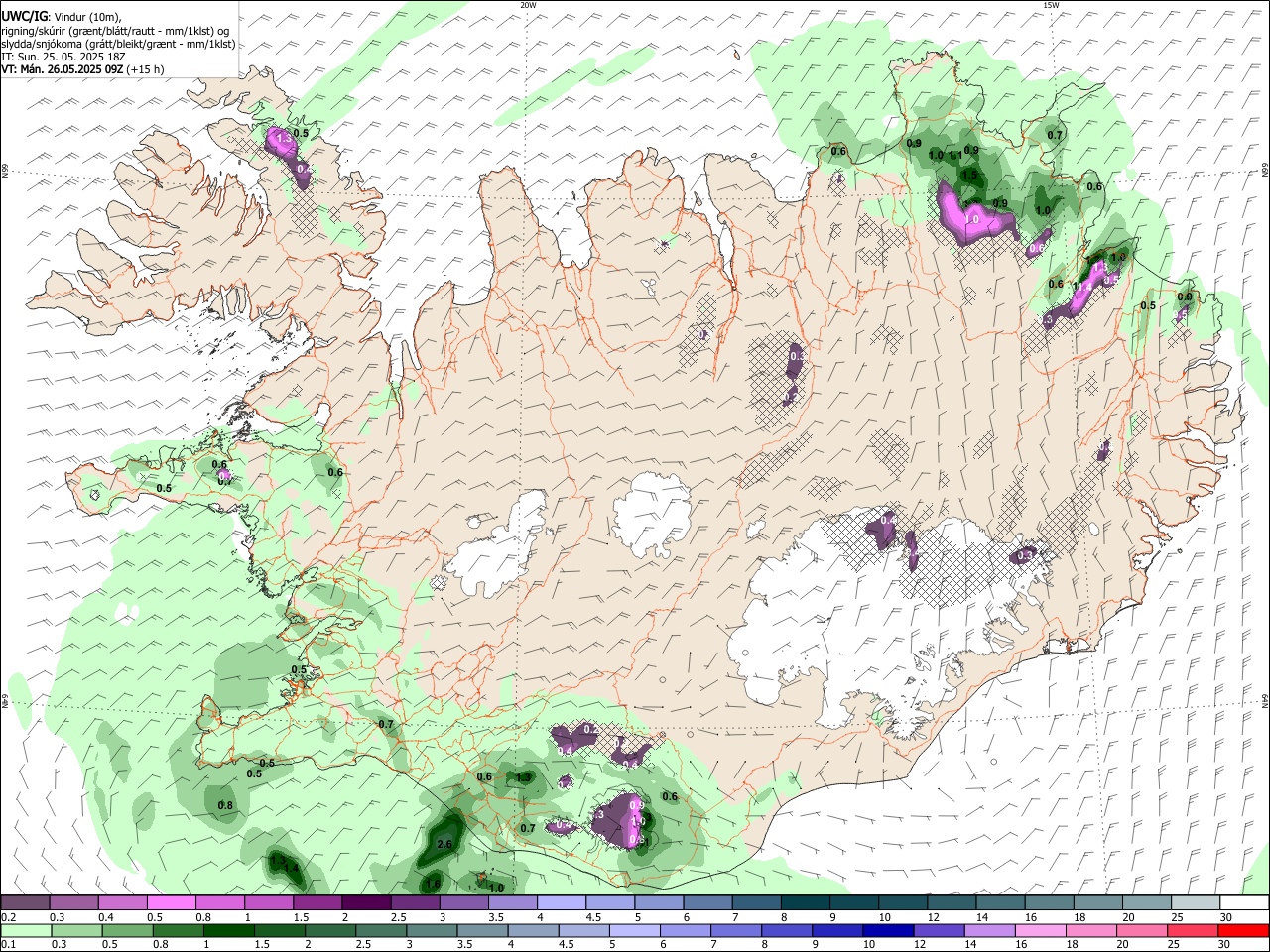The width and height of the screenshot is (1270, 952).
Task: Click the '30' label on the upper snow legend row
Action: point(1226,917)
